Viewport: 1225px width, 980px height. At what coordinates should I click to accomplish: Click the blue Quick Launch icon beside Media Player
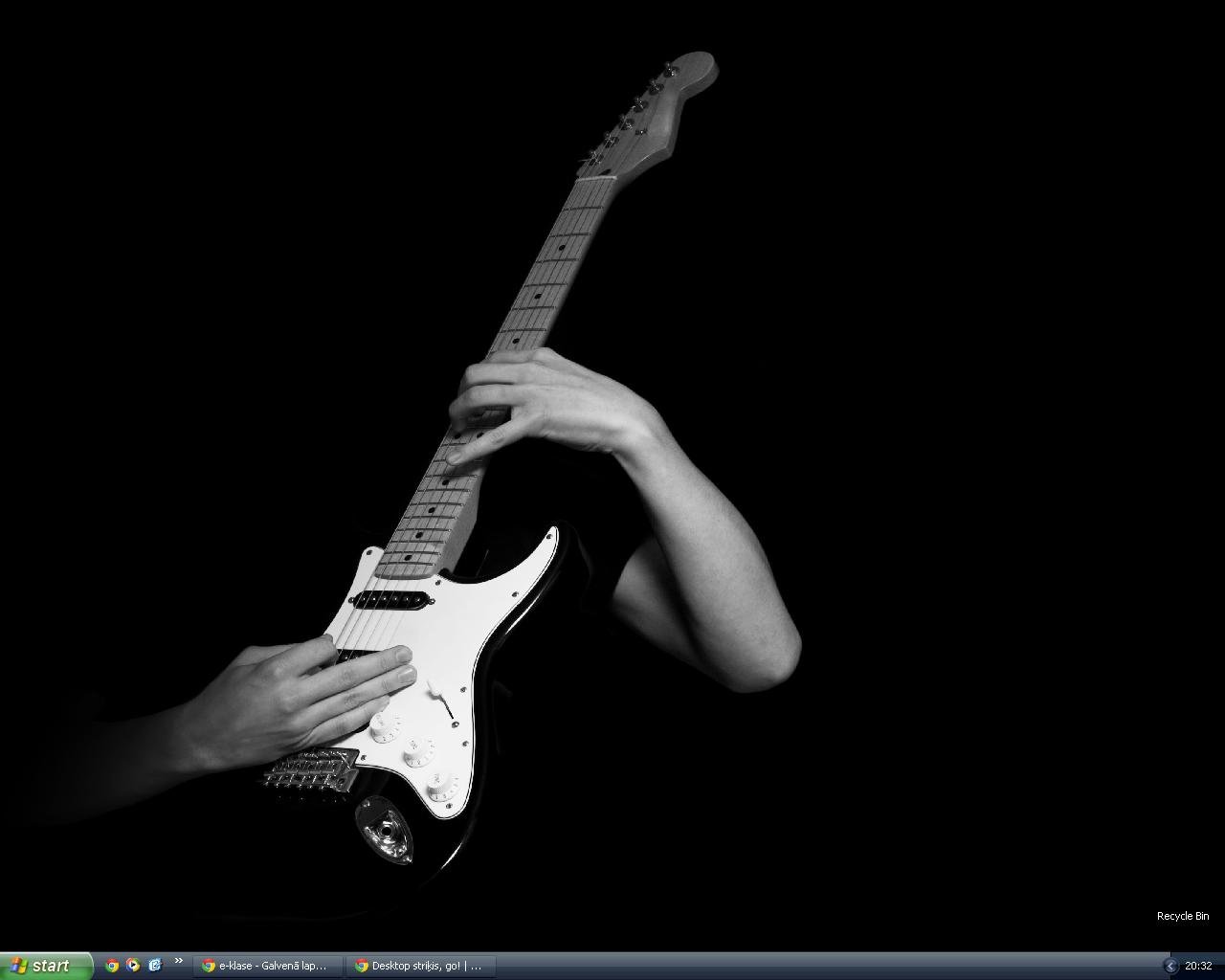155,966
